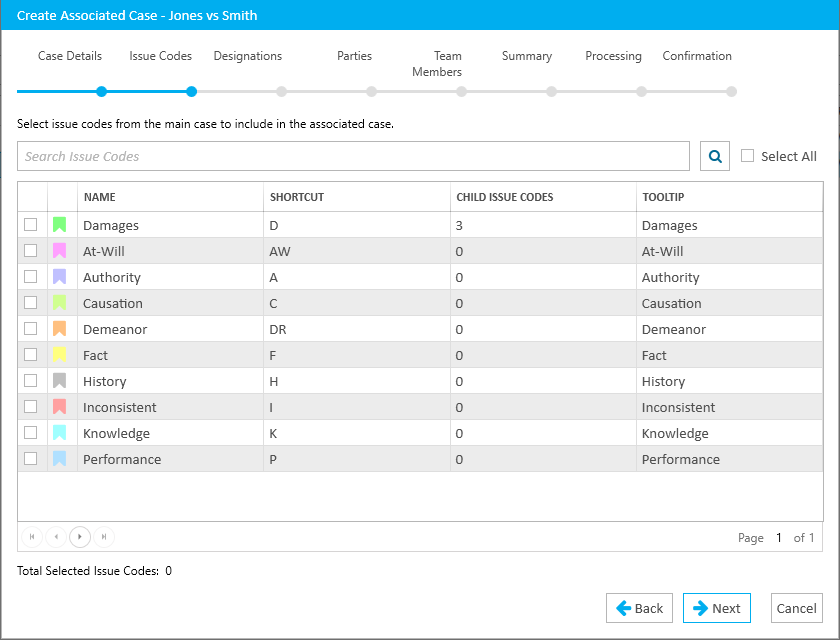Click the gray History bookmark icon
The height and width of the screenshot is (640, 840).
tap(60, 381)
